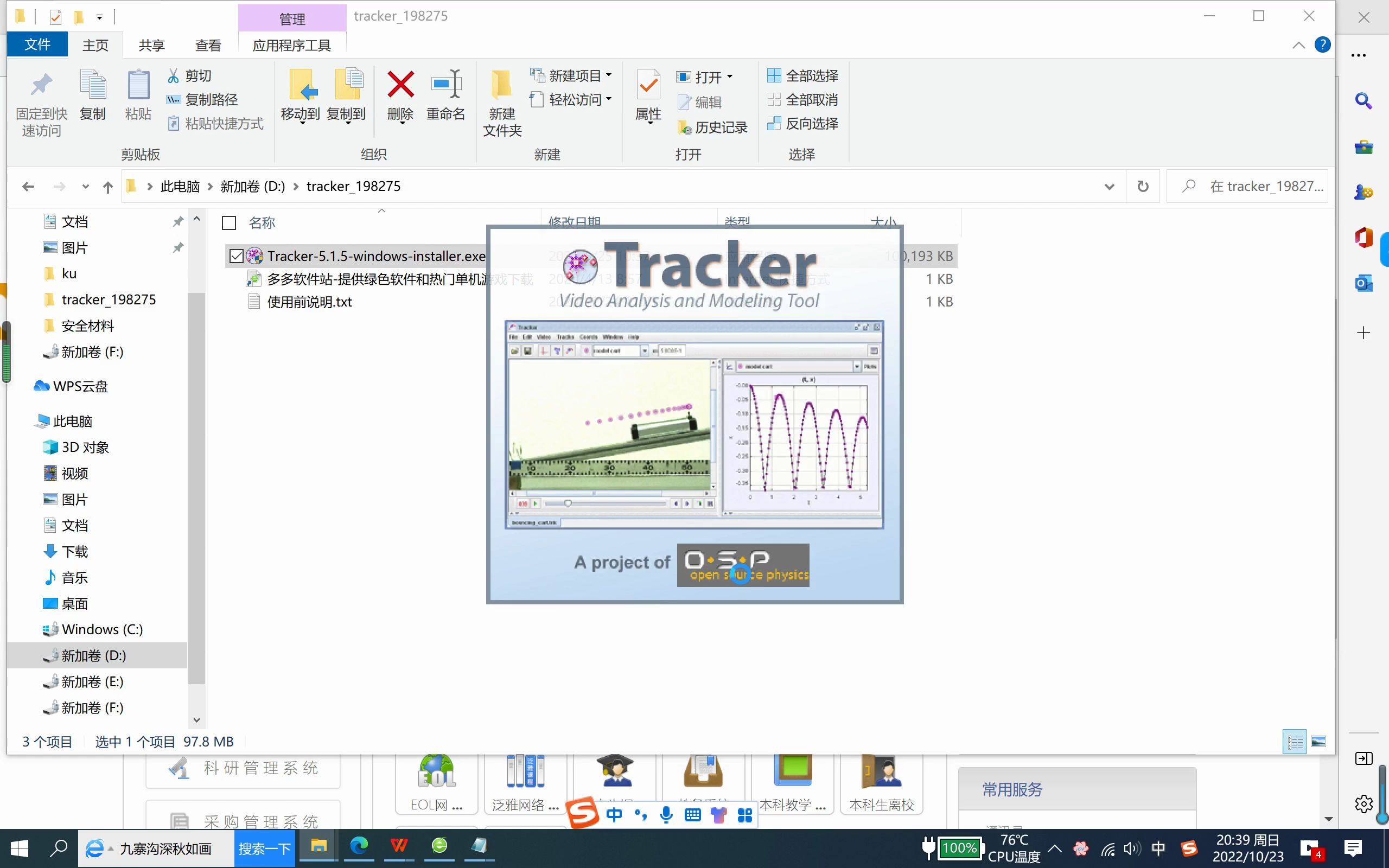Open the notification center on taskbar
Image resolution: width=1389 pixels, height=868 pixels.
1352,848
